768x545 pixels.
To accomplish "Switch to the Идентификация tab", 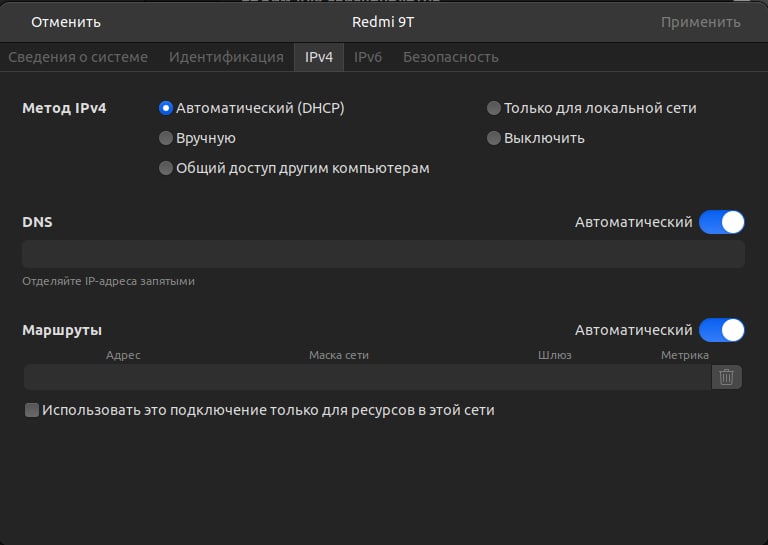I will [226, 57].
